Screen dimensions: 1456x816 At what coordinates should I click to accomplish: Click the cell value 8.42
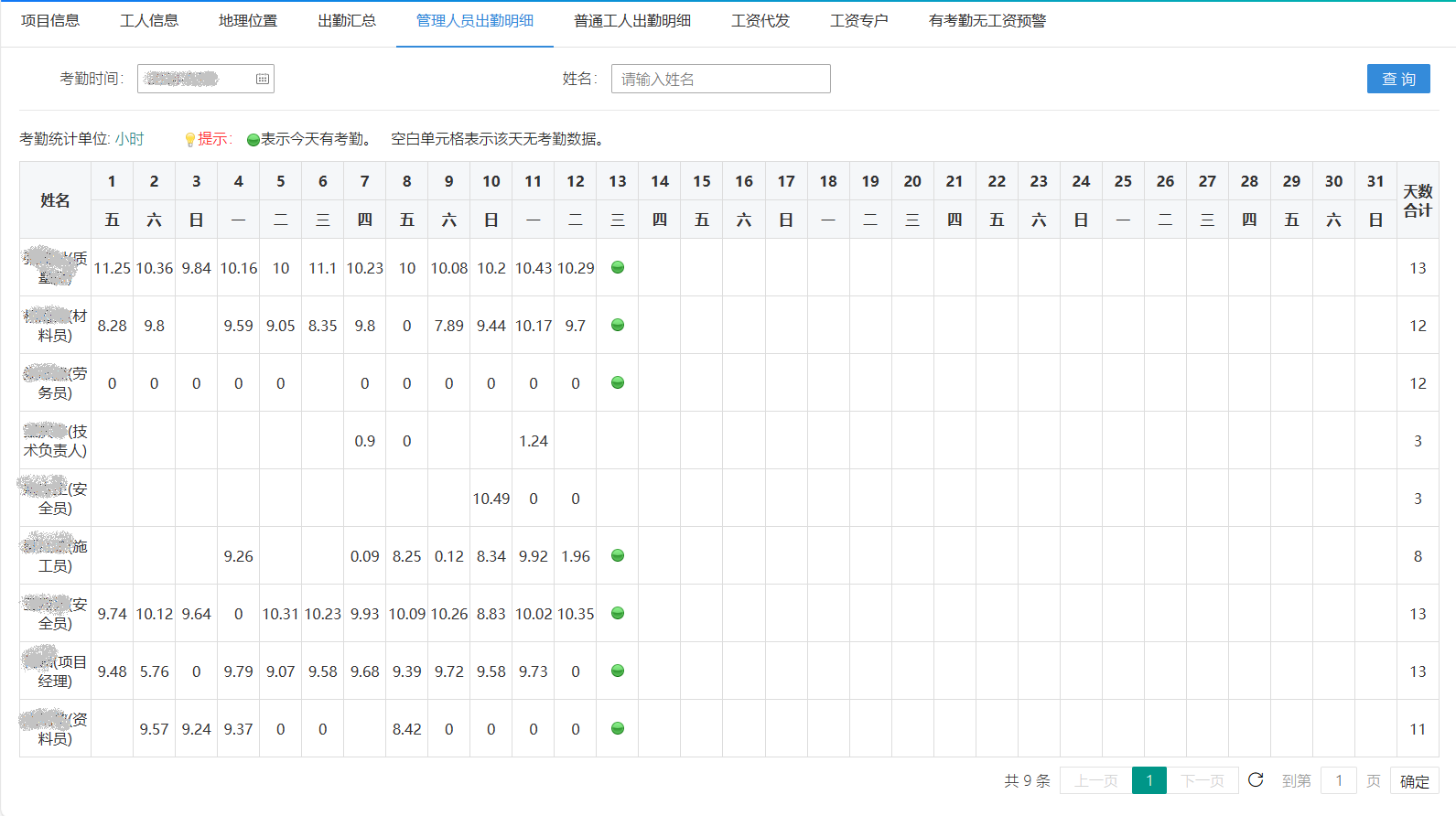click(x=406, y=729)
